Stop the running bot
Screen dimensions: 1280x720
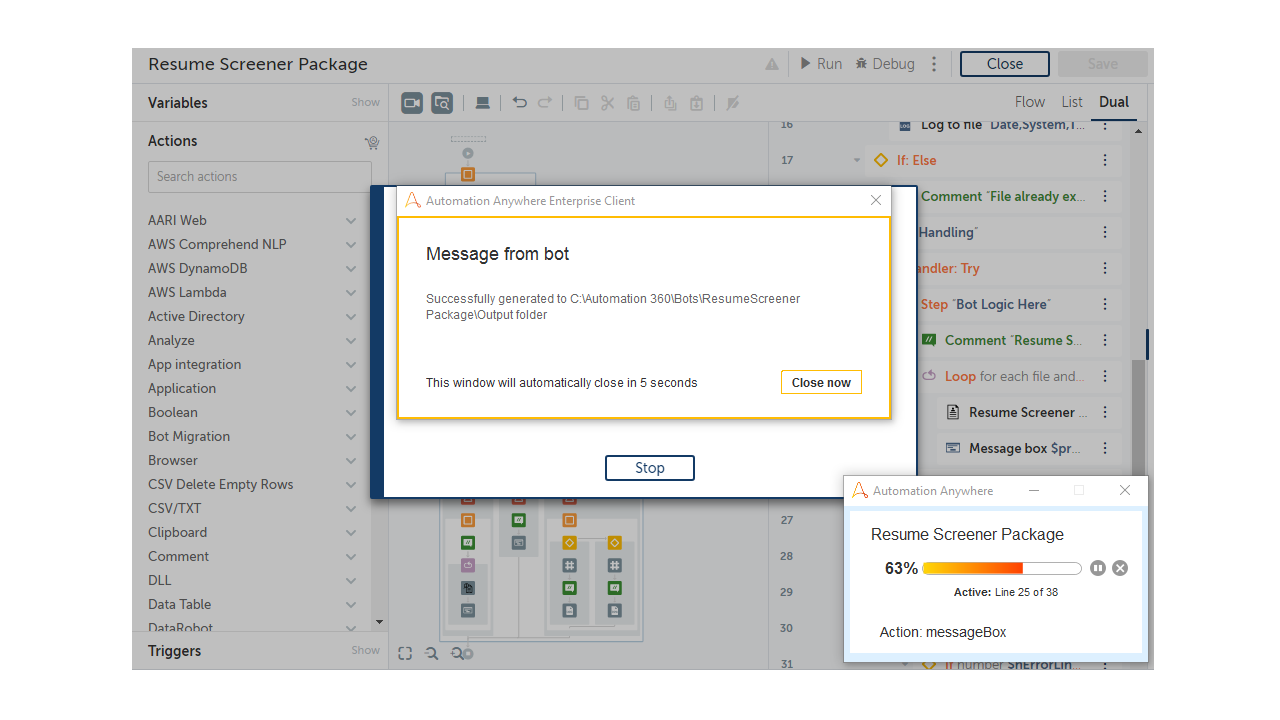coord(650,468)
